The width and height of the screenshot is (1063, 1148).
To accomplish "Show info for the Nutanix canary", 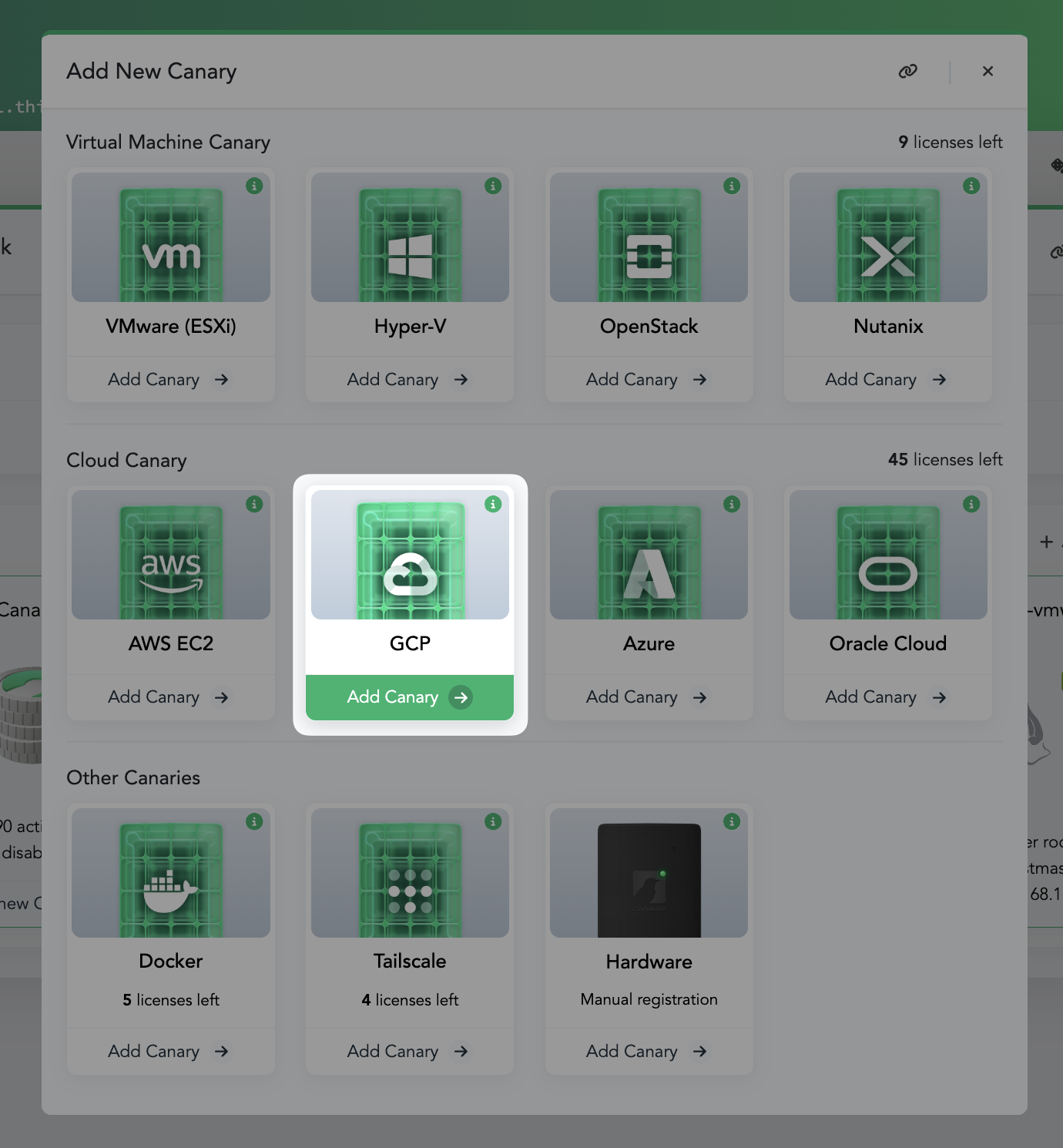I will (971, 186).
